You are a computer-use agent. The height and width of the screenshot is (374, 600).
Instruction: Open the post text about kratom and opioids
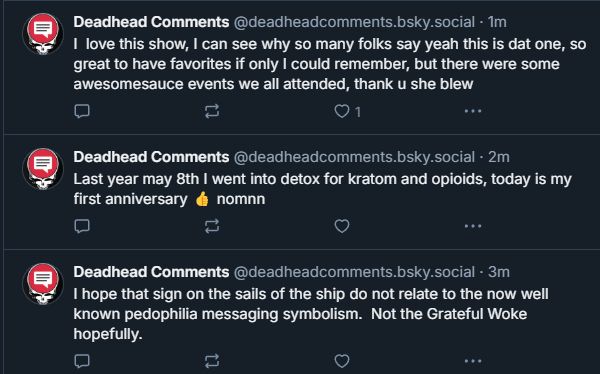click(322, 189)
